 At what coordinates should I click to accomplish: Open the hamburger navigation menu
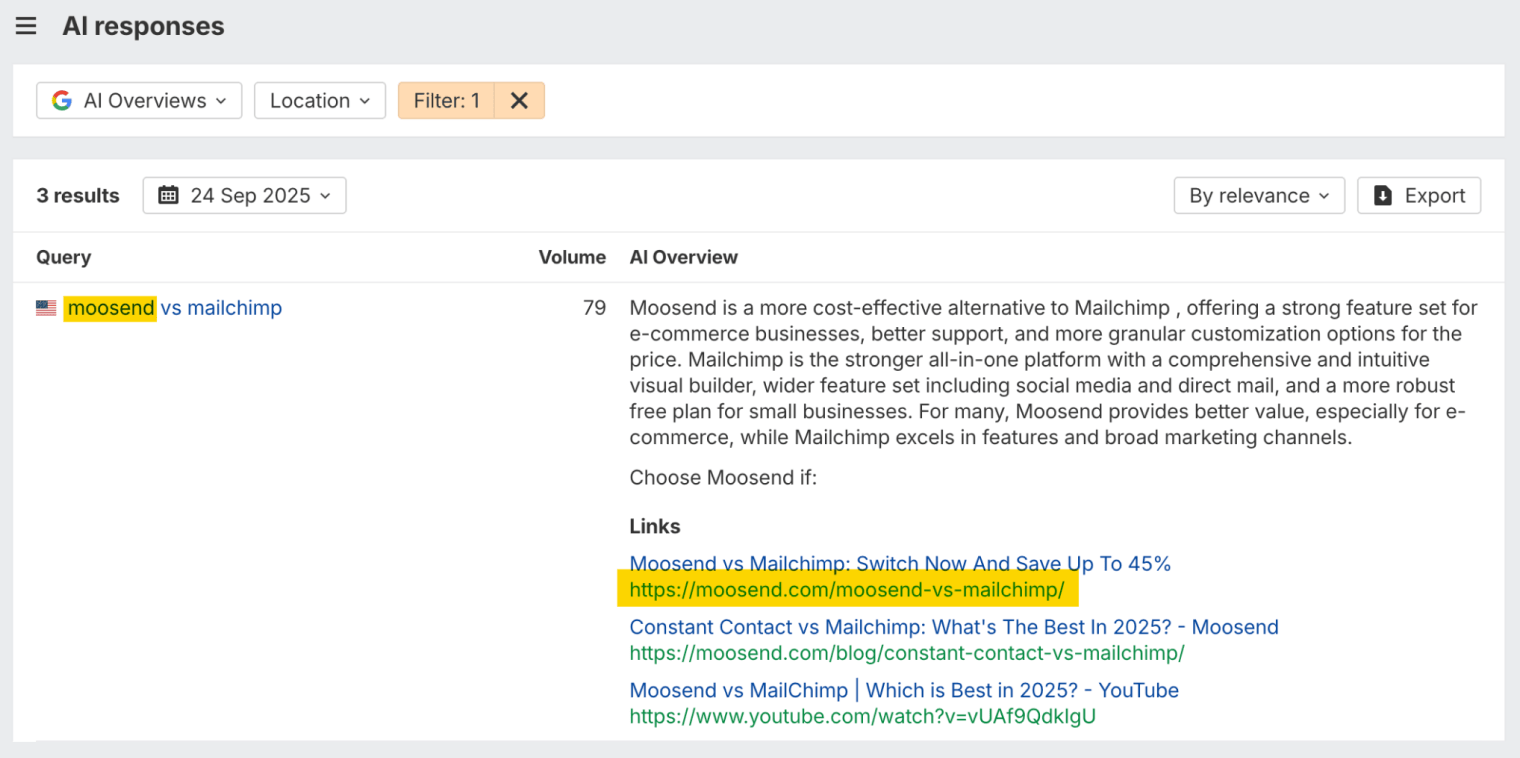26,26
